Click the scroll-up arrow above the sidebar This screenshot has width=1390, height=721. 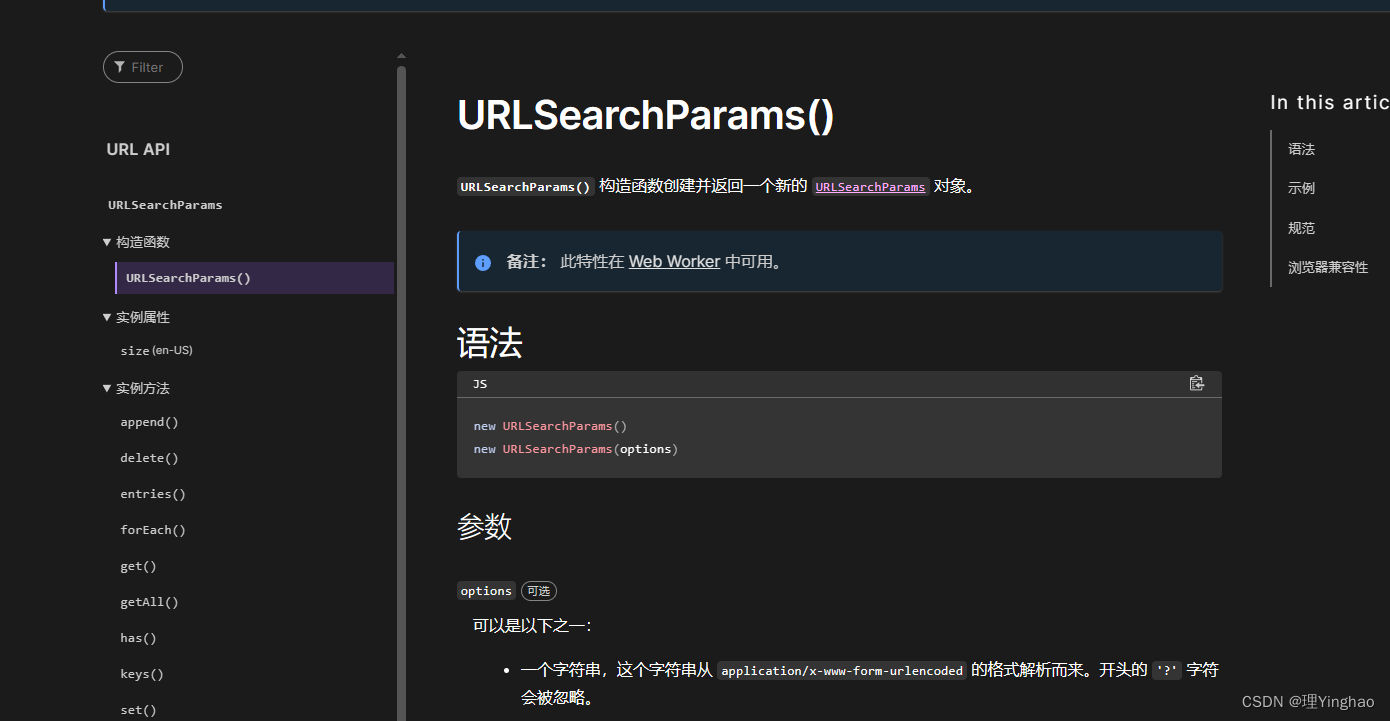[x=400, y=56]
